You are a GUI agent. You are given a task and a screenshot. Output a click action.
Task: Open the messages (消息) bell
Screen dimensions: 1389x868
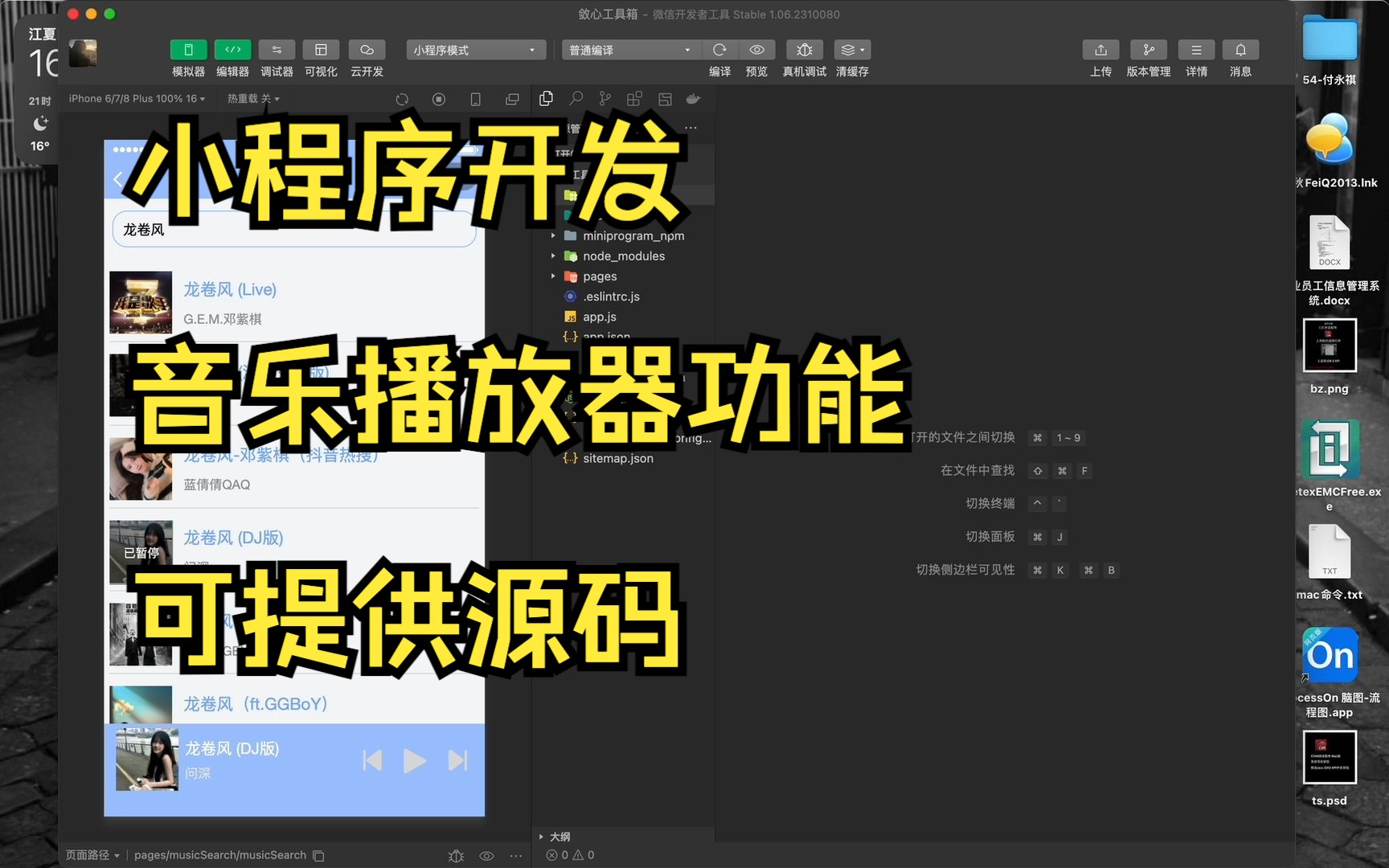pos(1240,50)
